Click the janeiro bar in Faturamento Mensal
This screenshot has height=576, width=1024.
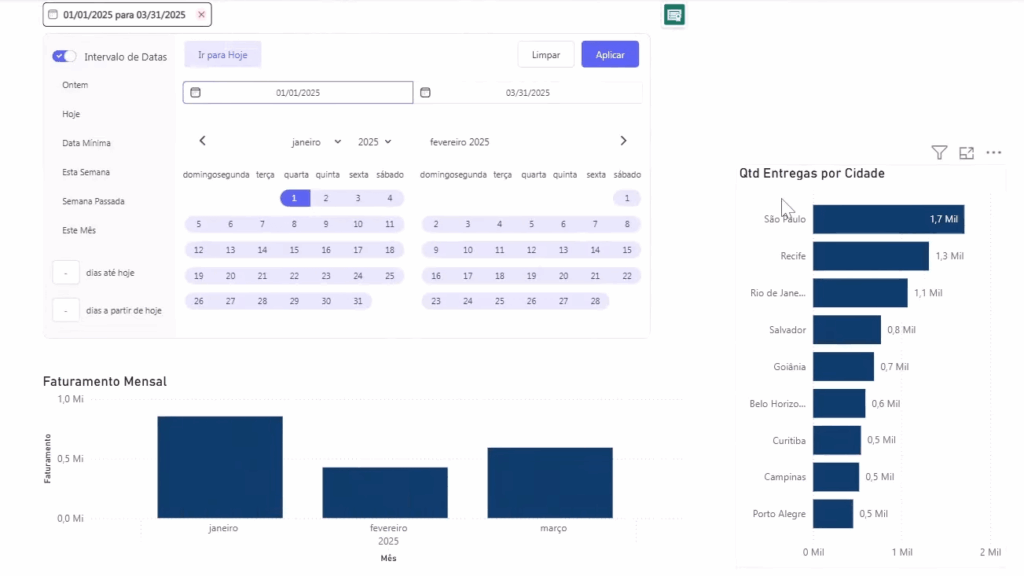220,468
